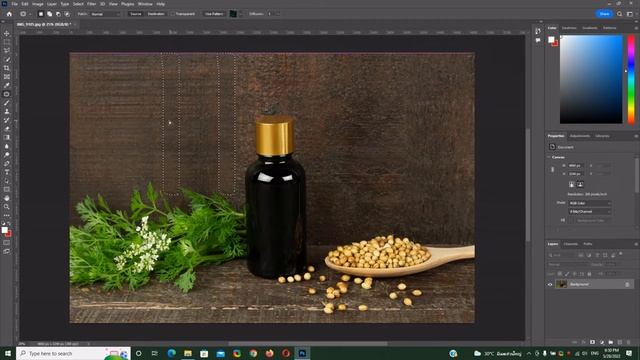
Task: Create new adjustment layer from Layers footer
Action: tap(602, 342)
